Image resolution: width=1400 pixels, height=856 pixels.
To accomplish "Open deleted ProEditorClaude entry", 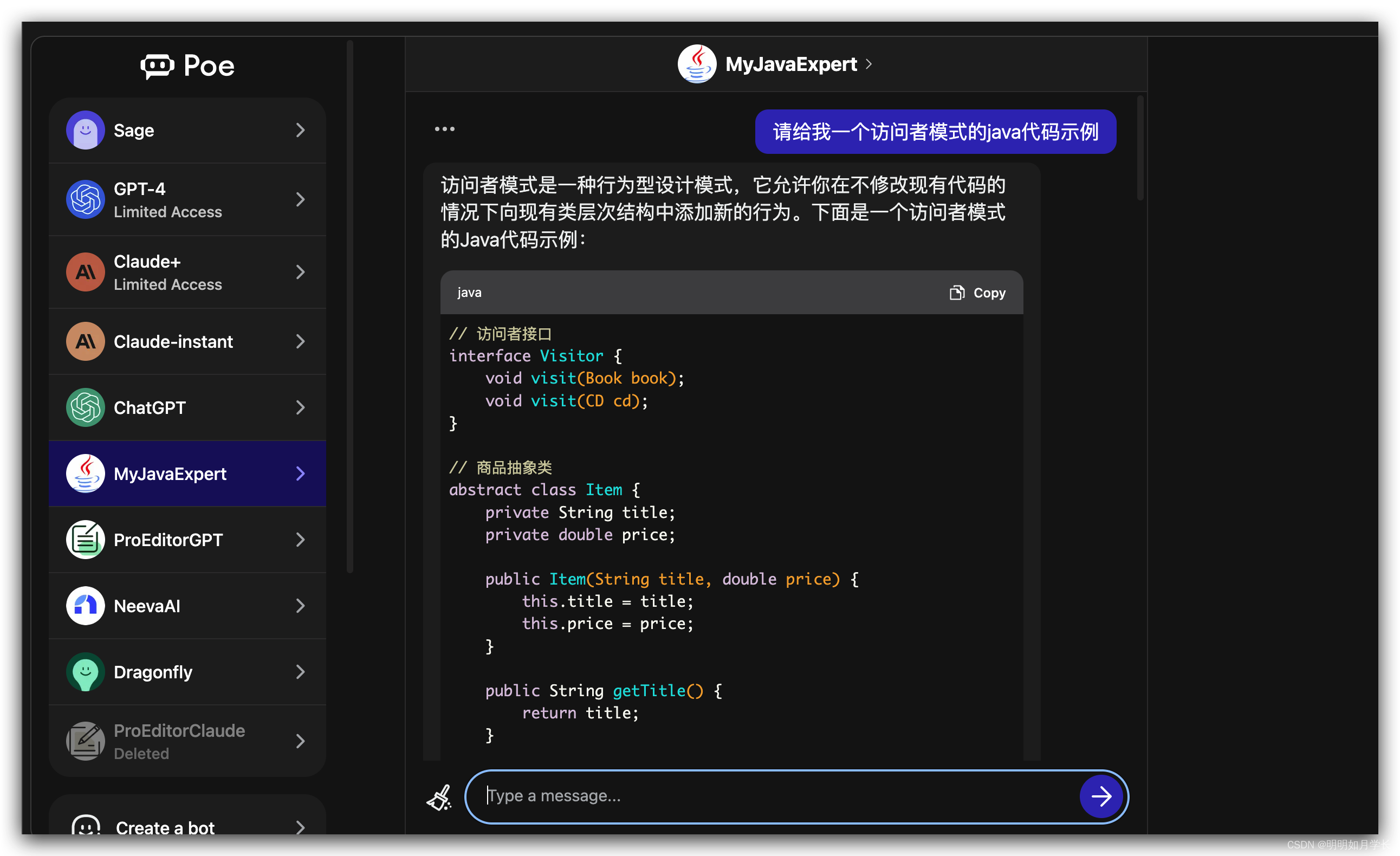I will 187,741.
